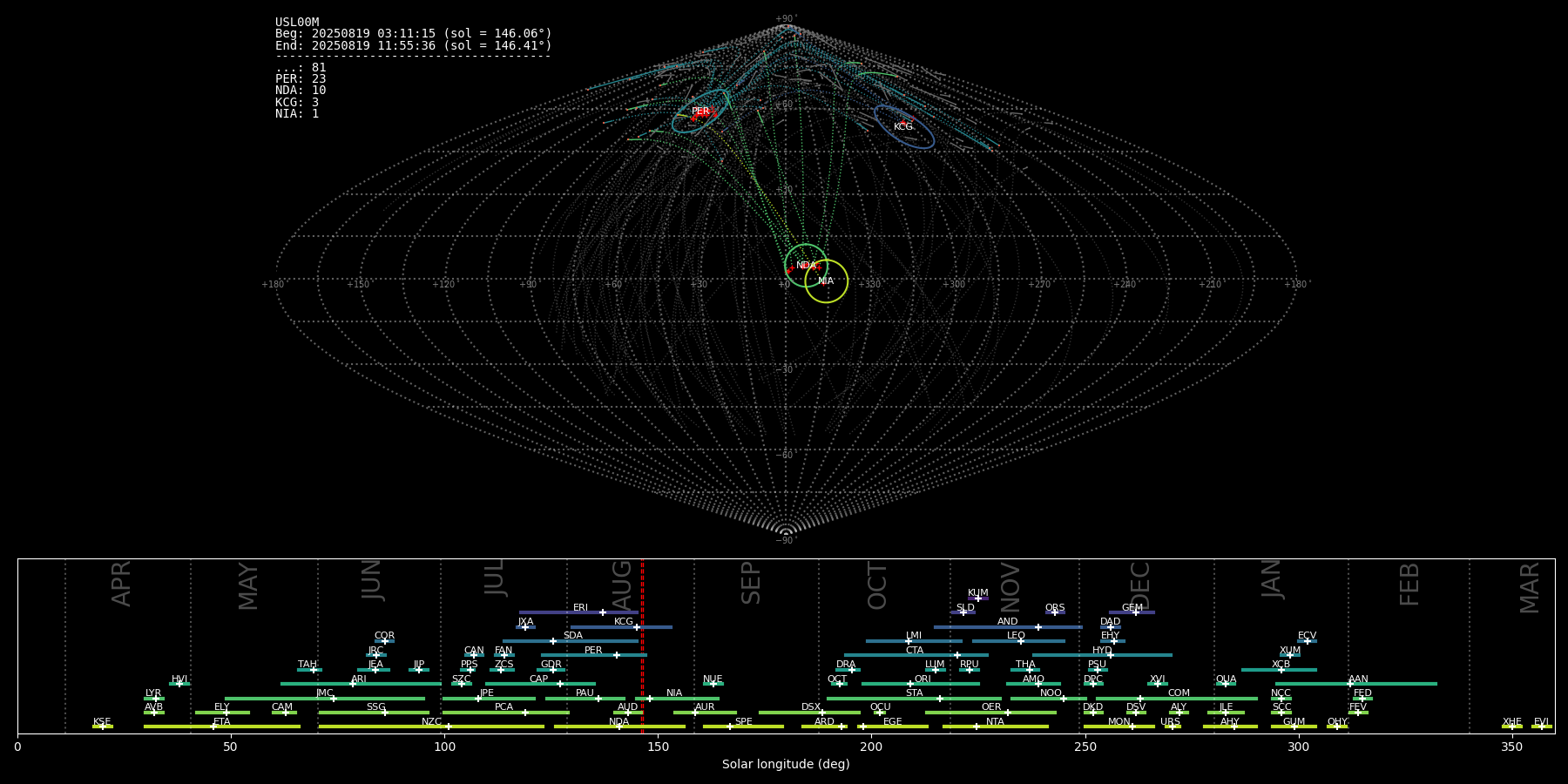Click the ETA shower bar label
Screen dimensions: 1568x784
click(222, 722)
